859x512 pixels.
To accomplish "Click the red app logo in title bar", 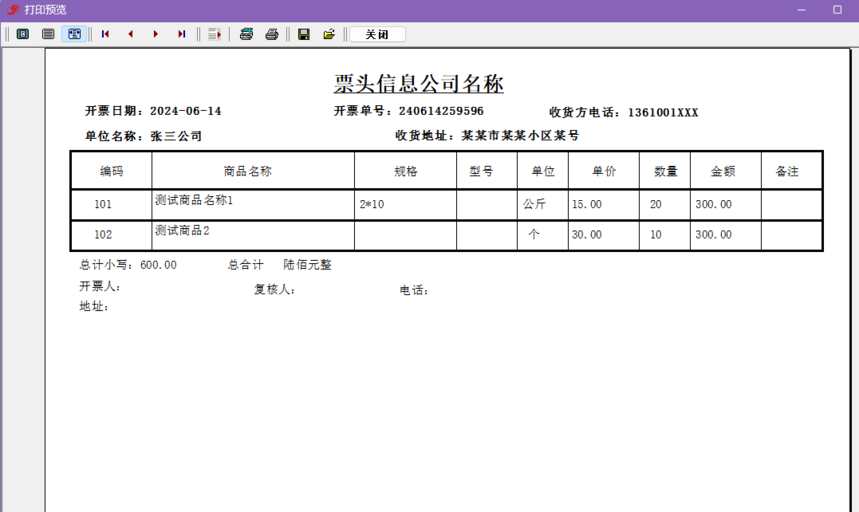I will click(13, 9).
